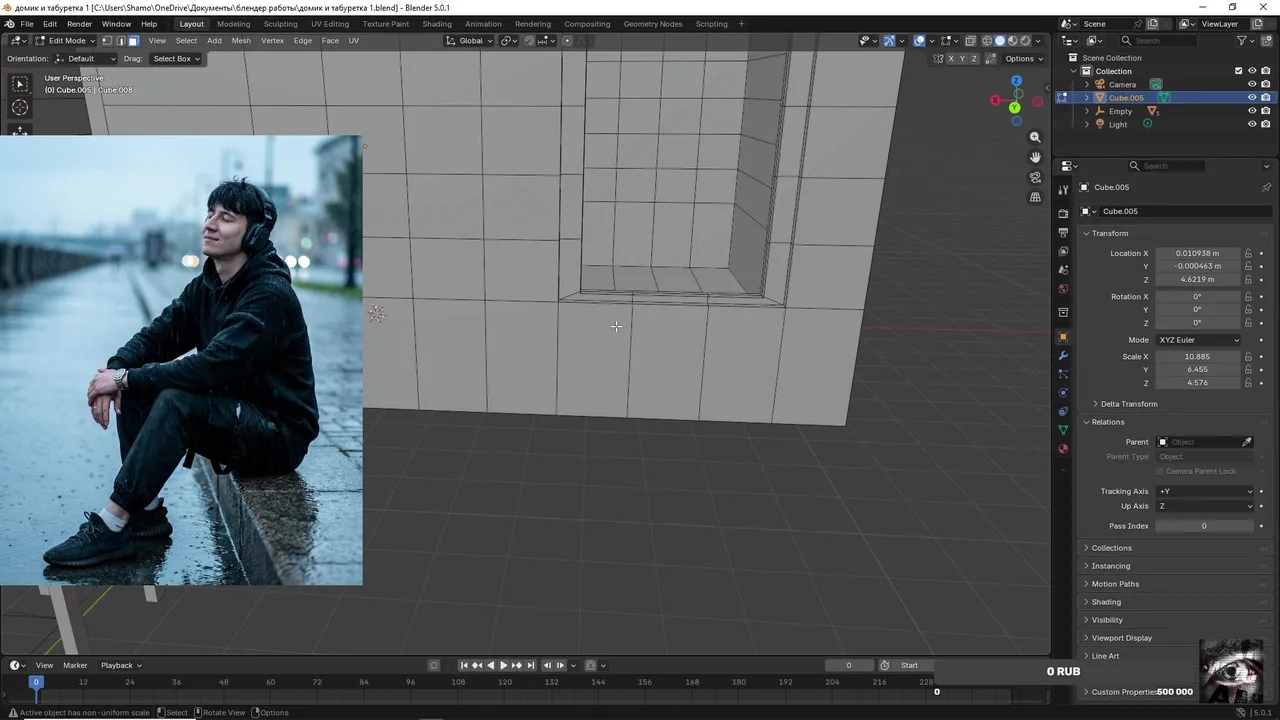This screenshot has width=1280, height=720.
Task: Hide Camera in viewport
Action: (x=1251, y=85)
